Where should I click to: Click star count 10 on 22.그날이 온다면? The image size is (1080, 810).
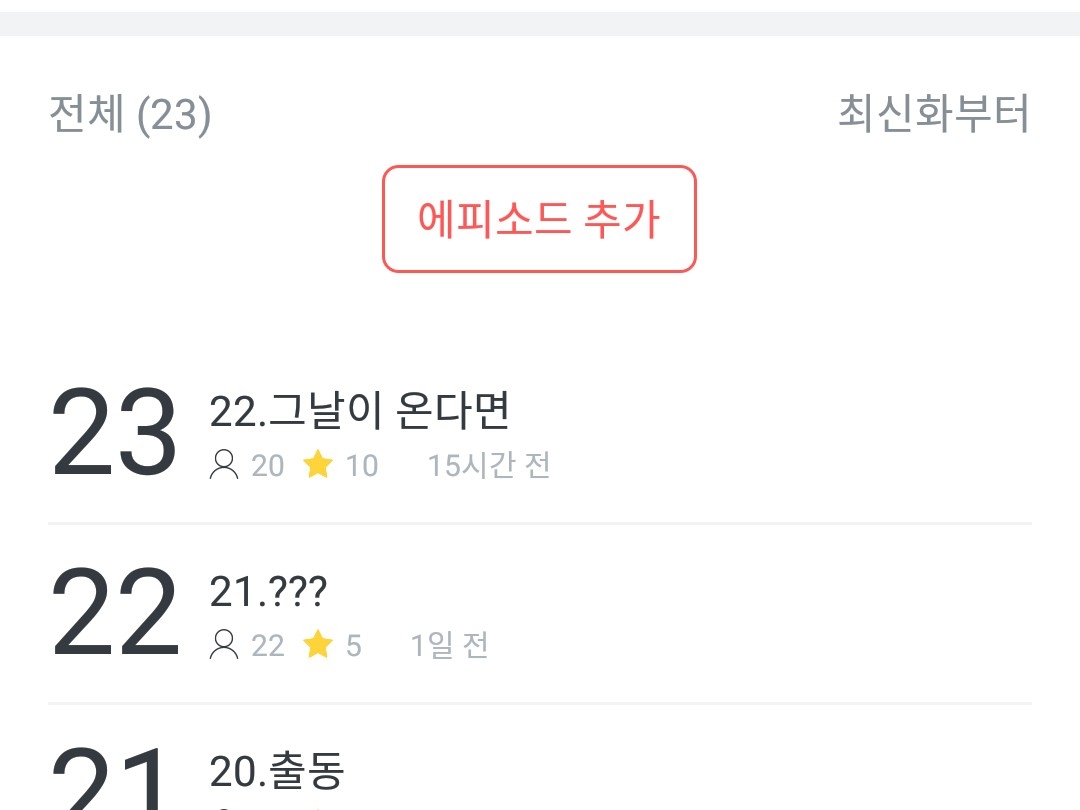362,466
